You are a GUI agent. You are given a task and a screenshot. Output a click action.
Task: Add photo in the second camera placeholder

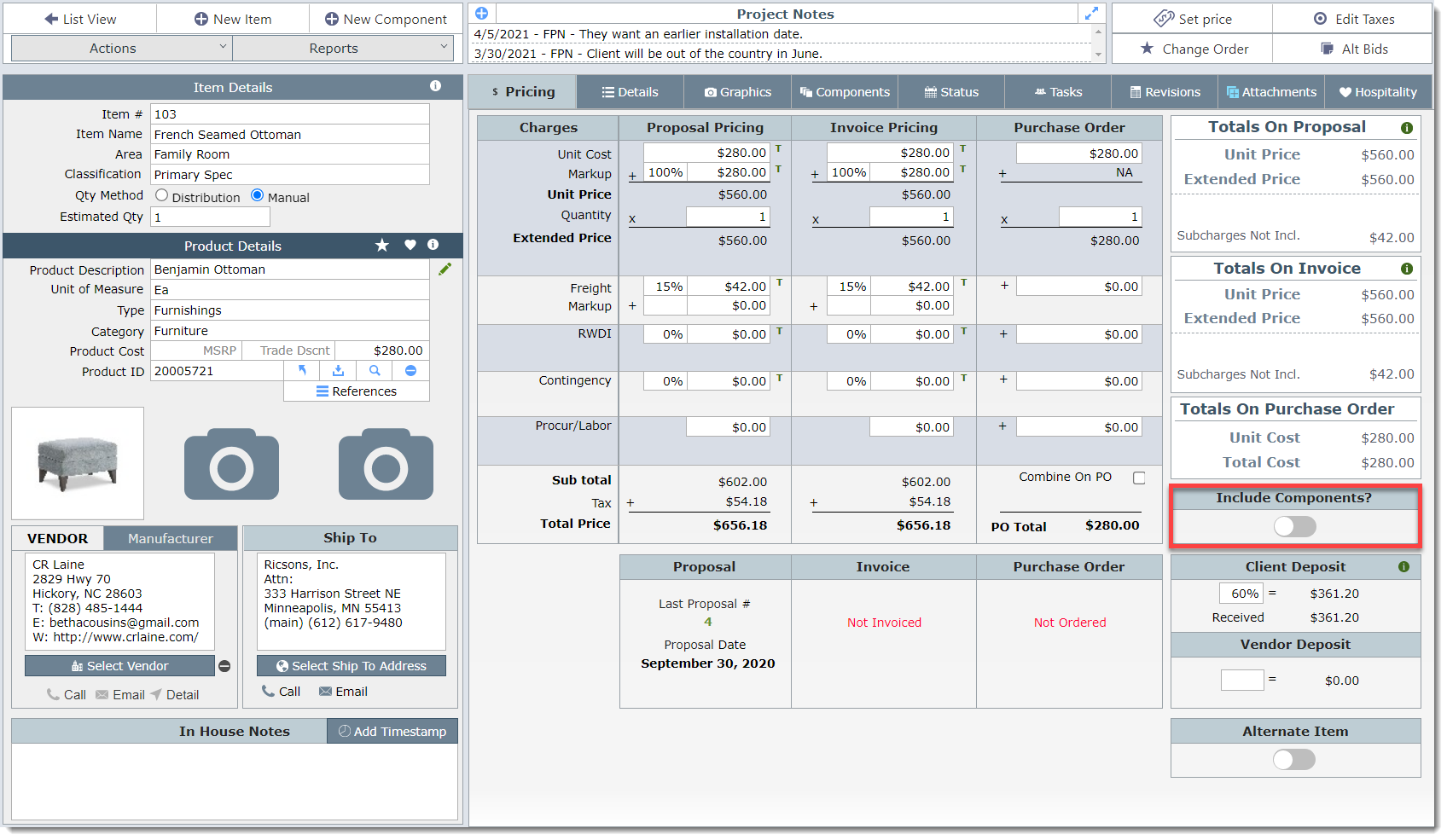tap(386, 464)
